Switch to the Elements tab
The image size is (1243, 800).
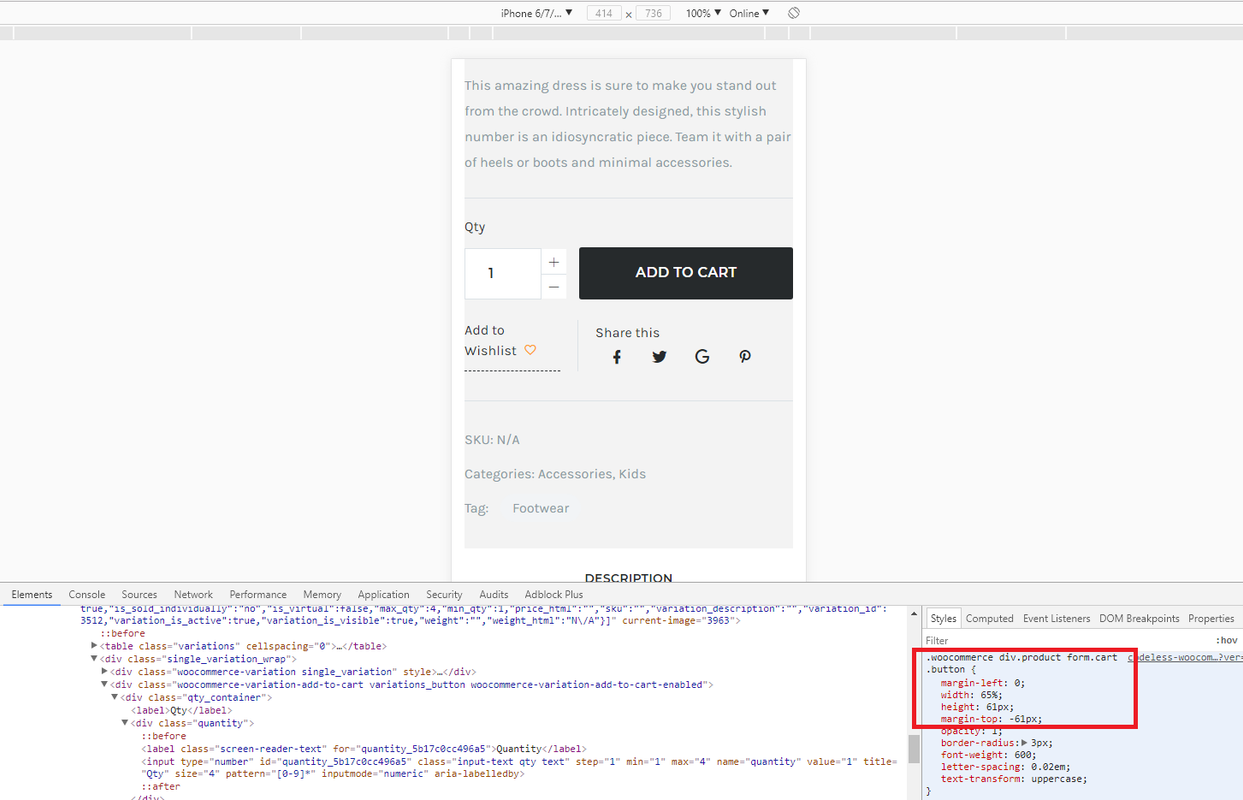coord(32,594)
